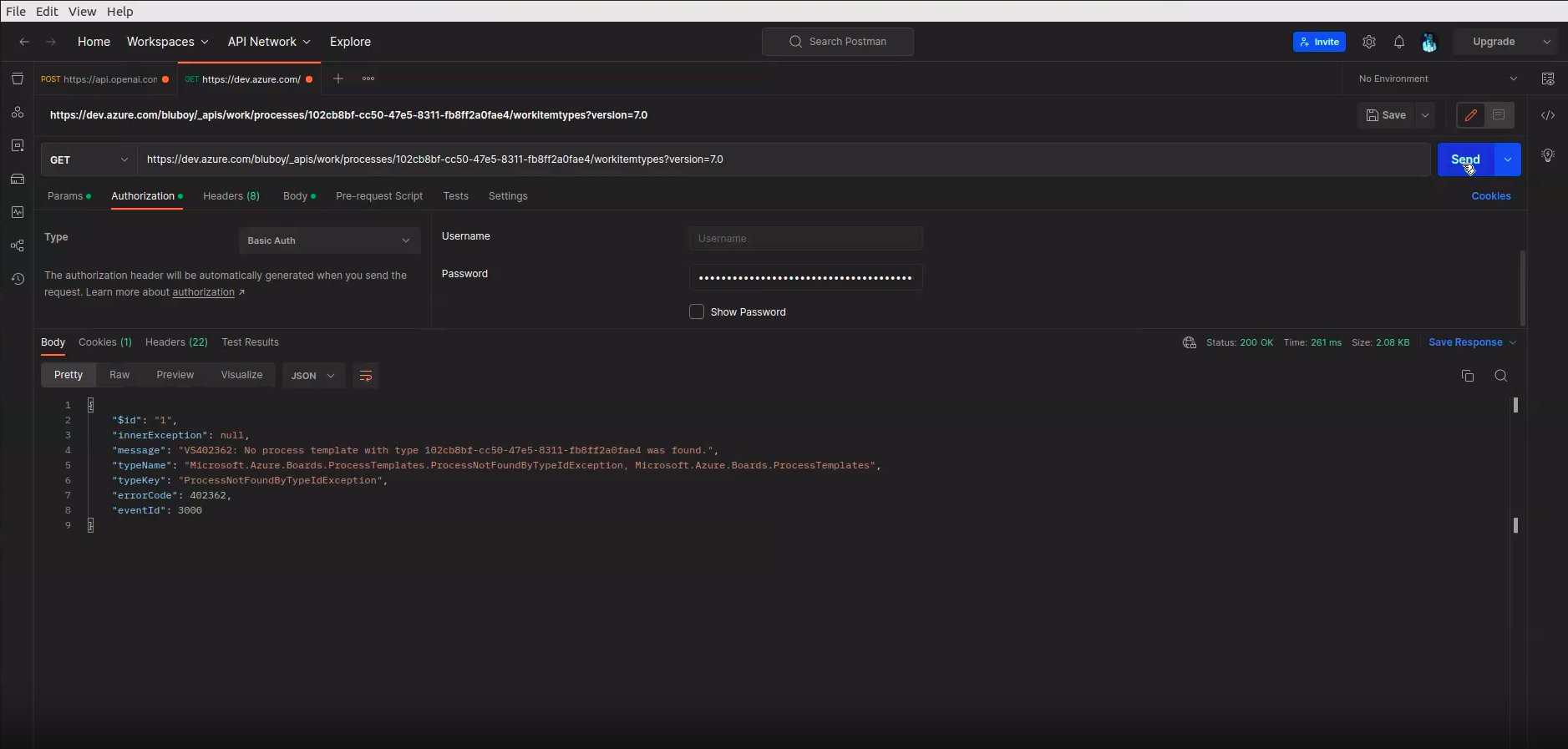This screenshot has width=1568, height=749.
Task: Open the request Settings tab
Action: [508, 196]
